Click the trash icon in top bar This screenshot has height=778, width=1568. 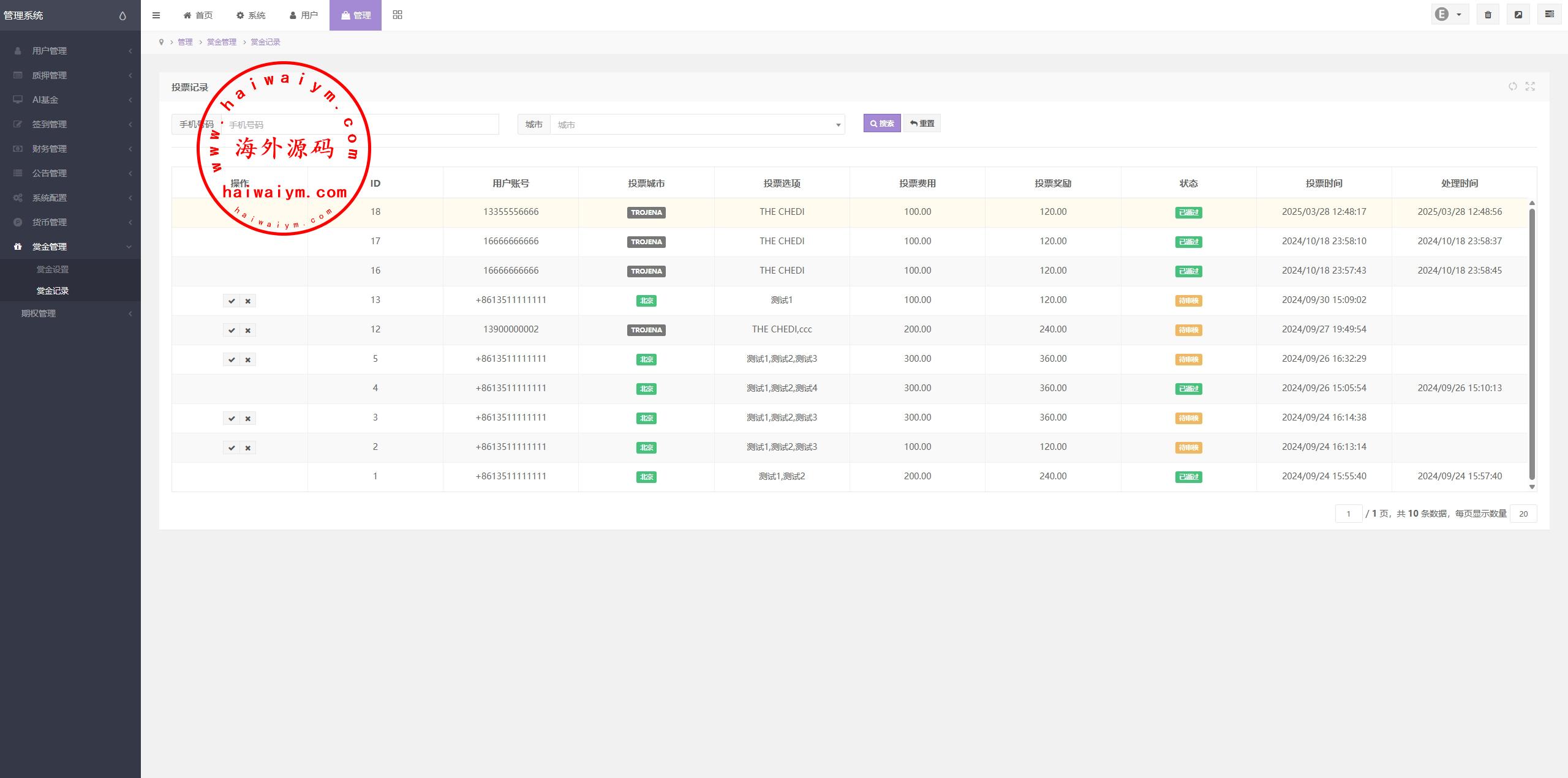1488,15
